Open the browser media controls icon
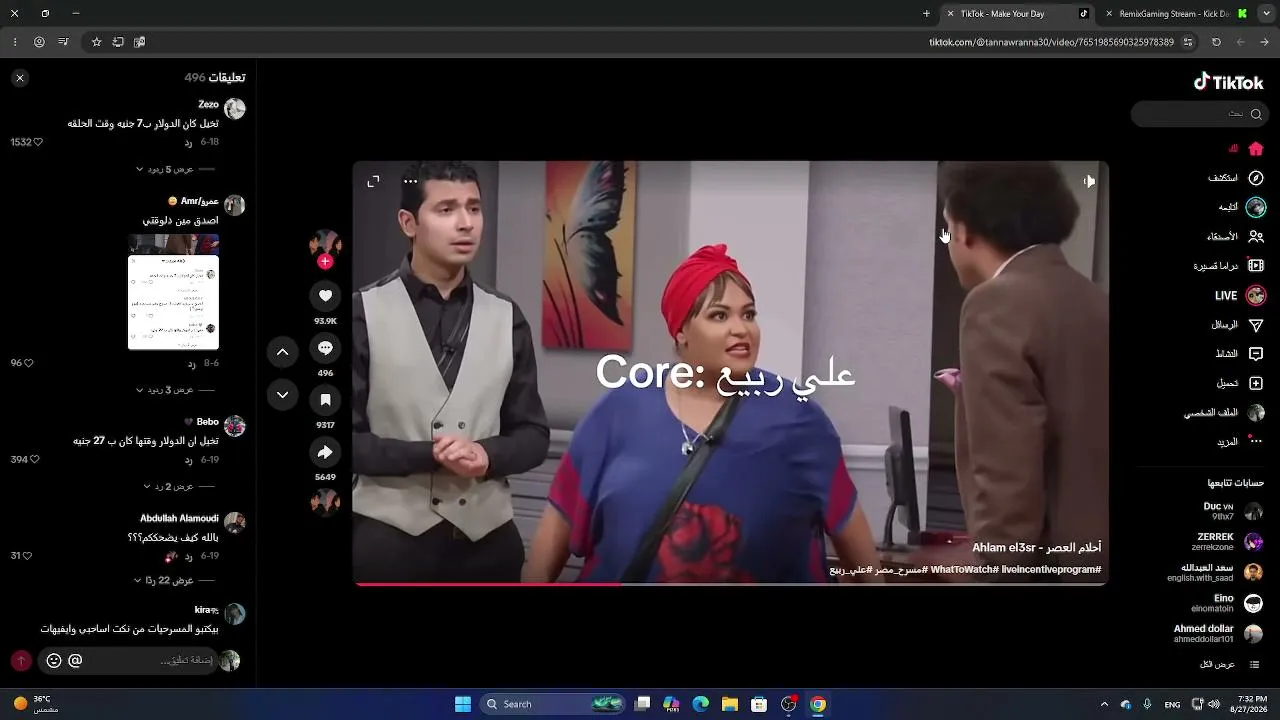The width and height of the screenshot is (1280, 720). [x=63, y=42]
